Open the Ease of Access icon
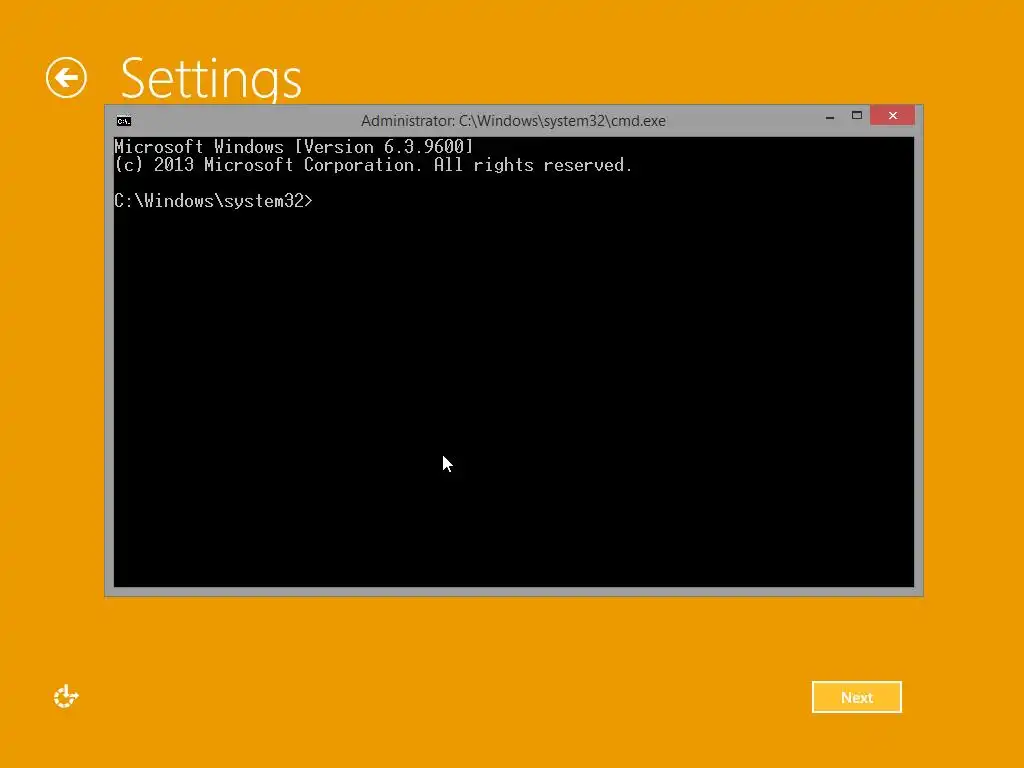Screen dimensions: 1024x768 (x=65, y=697)
